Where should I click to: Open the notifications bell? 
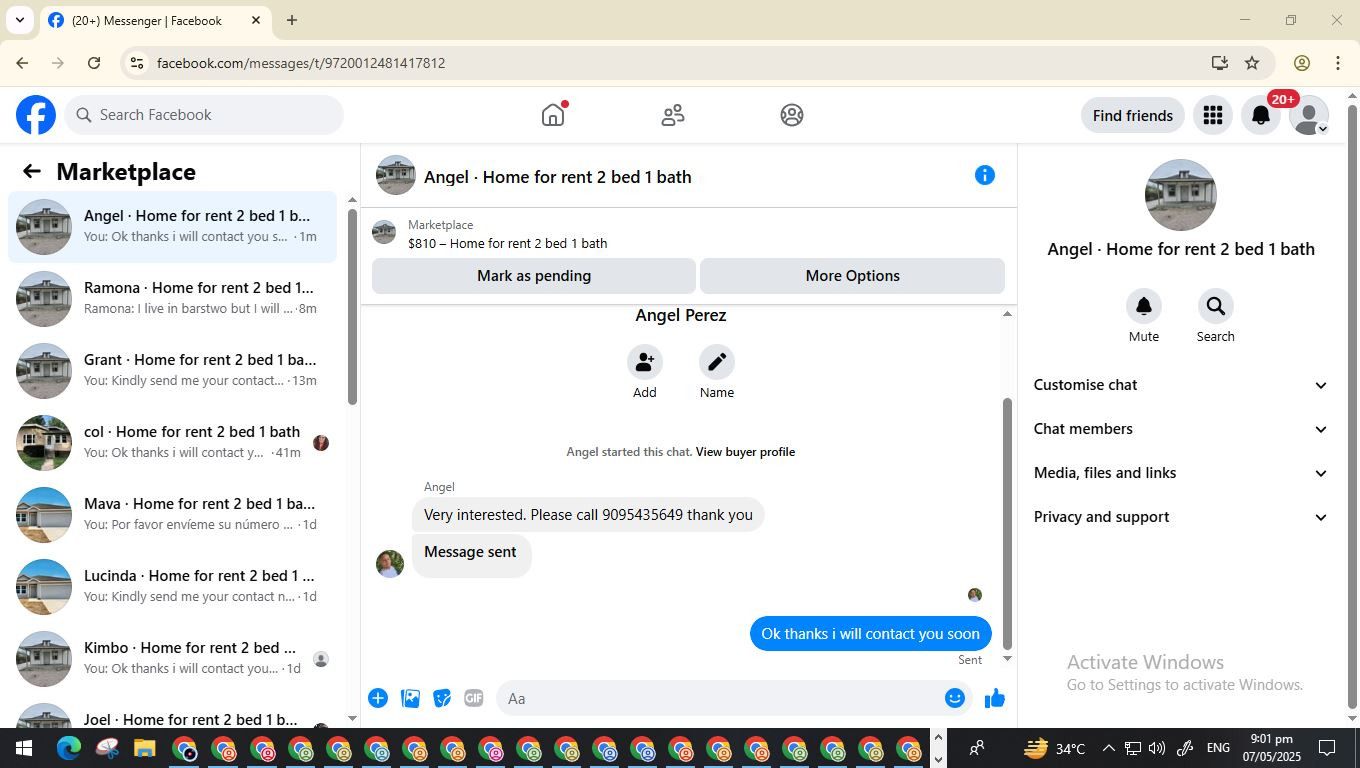tap(1261, 116)
